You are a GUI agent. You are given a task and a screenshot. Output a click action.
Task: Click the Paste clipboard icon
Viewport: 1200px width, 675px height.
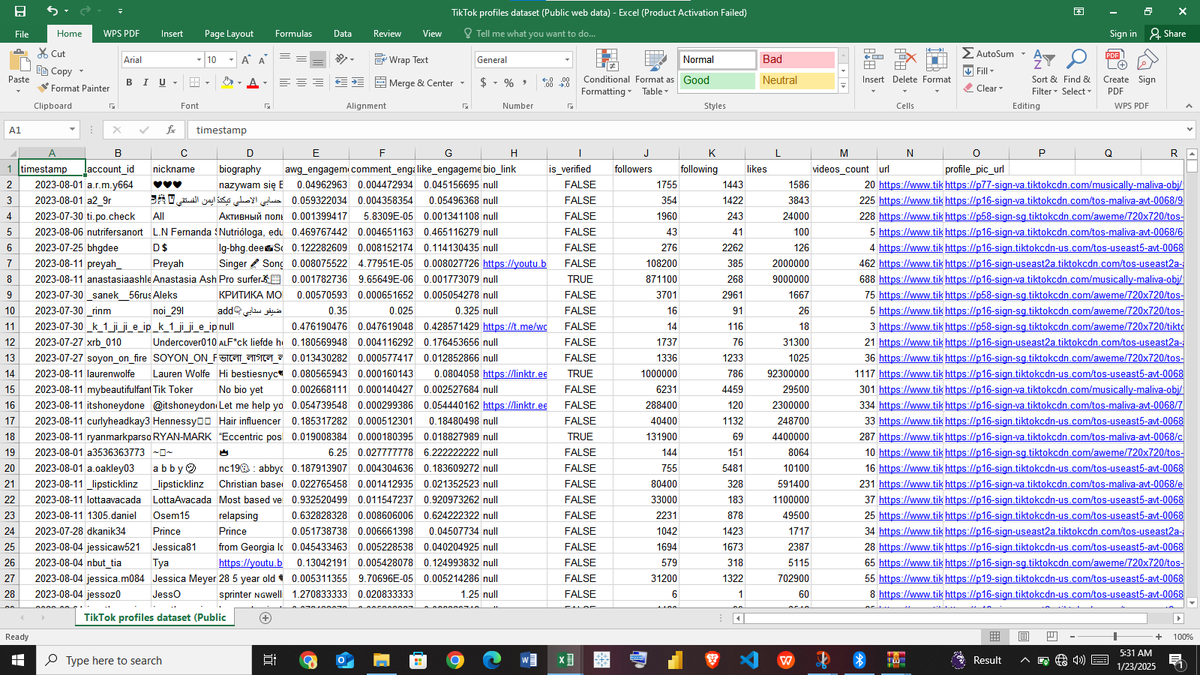18,60
